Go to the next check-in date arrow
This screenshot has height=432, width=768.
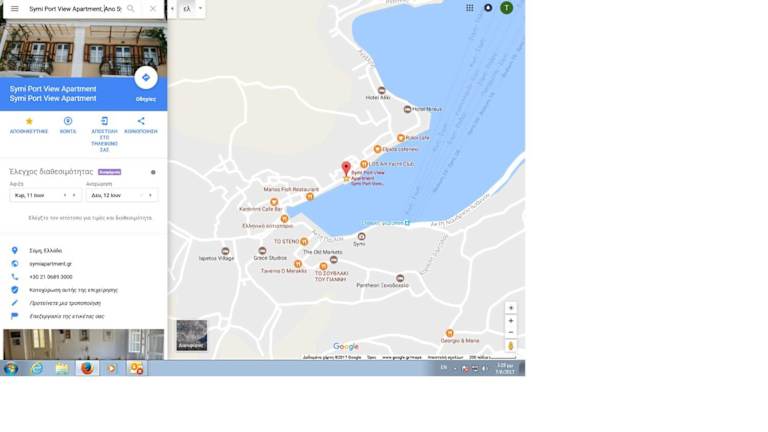click(74, 195)
